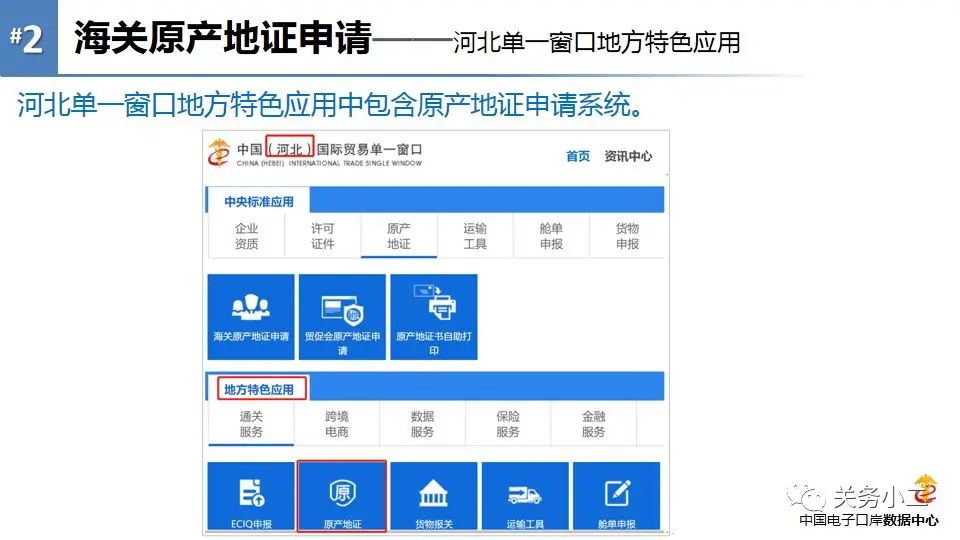Open the 资讯中心 link
Screen dimensions: 960x540
click(x=628, y=156)
